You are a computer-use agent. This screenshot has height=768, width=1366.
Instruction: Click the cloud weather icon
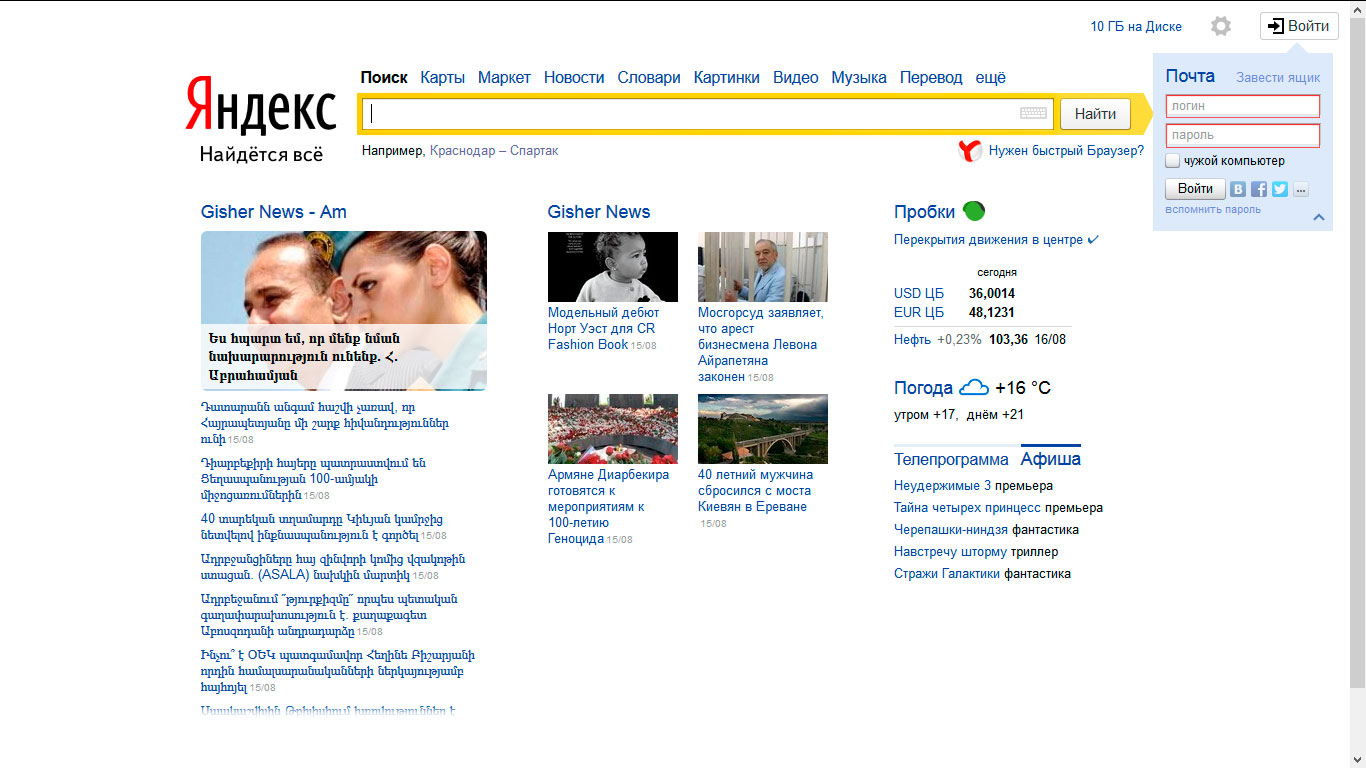(x=973, y=388)
